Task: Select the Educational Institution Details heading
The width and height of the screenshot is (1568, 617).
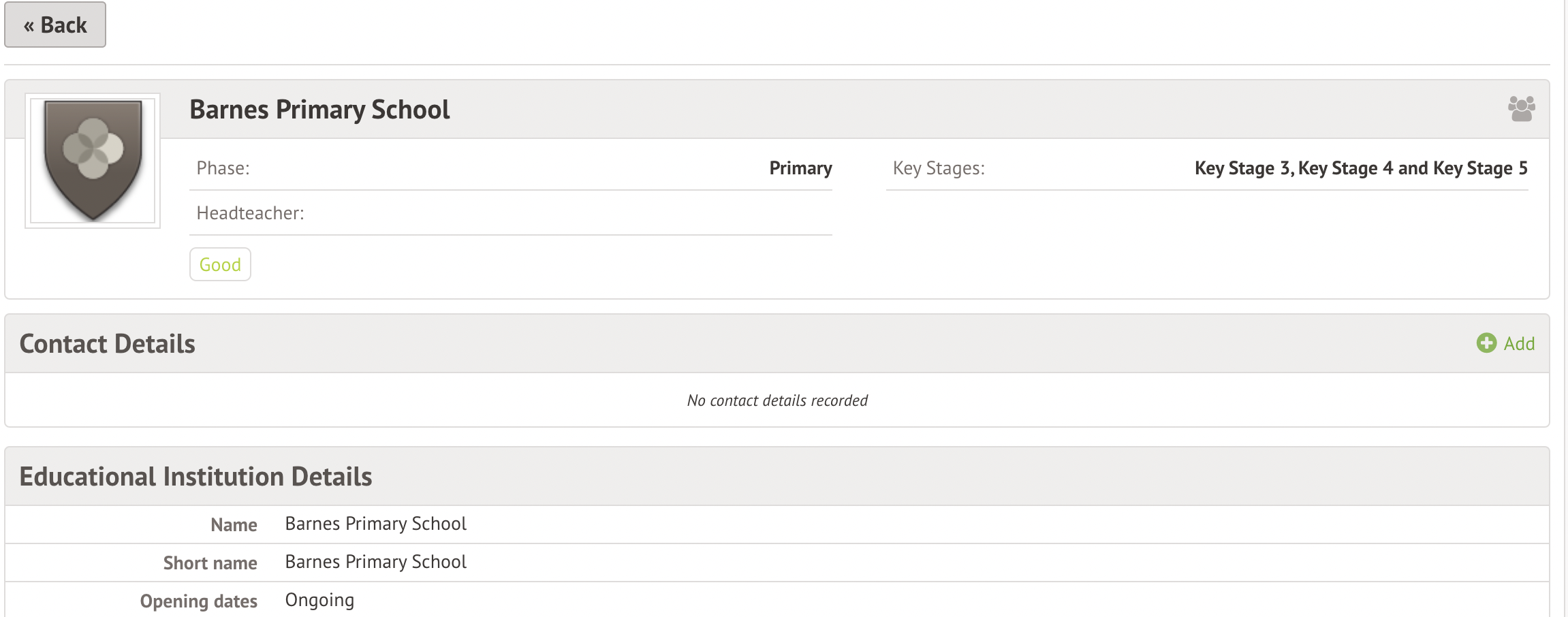Action: [196, 477]
